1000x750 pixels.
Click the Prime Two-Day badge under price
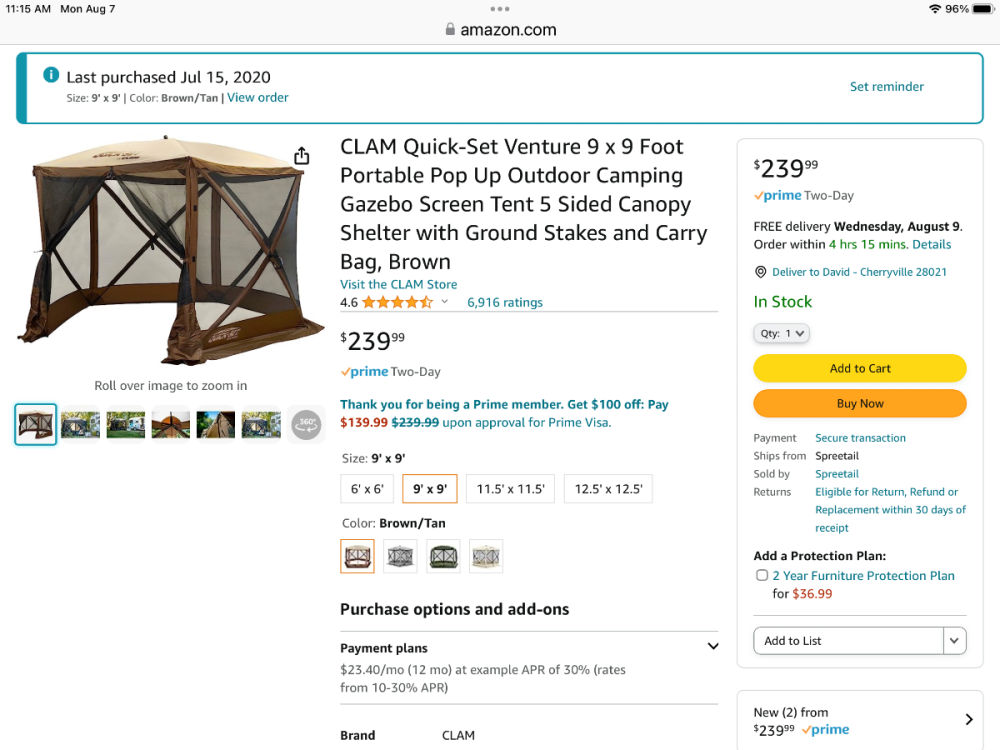point(390,372)
